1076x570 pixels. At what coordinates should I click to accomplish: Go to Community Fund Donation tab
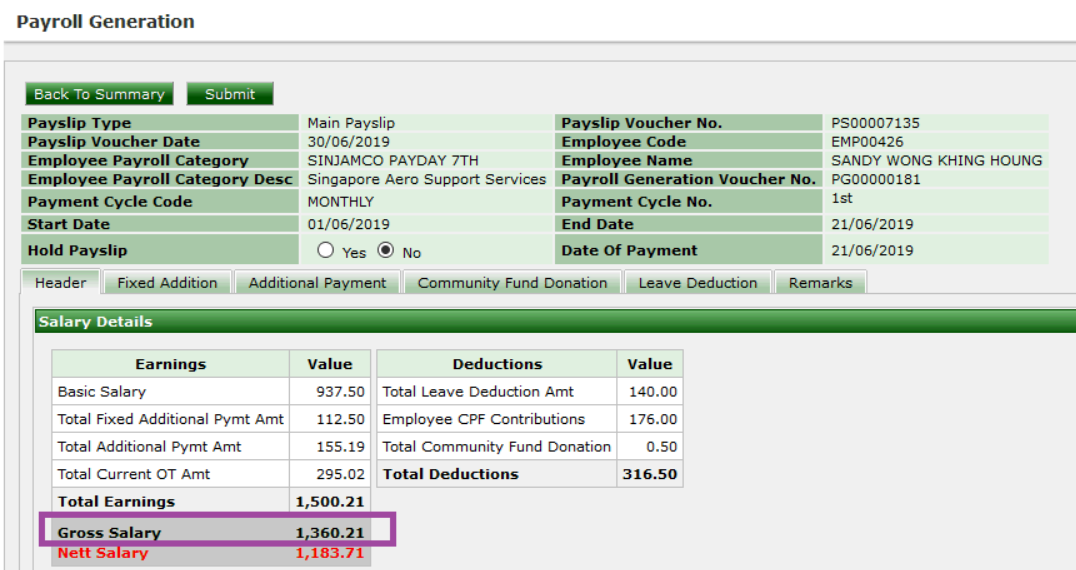(513, 283)
